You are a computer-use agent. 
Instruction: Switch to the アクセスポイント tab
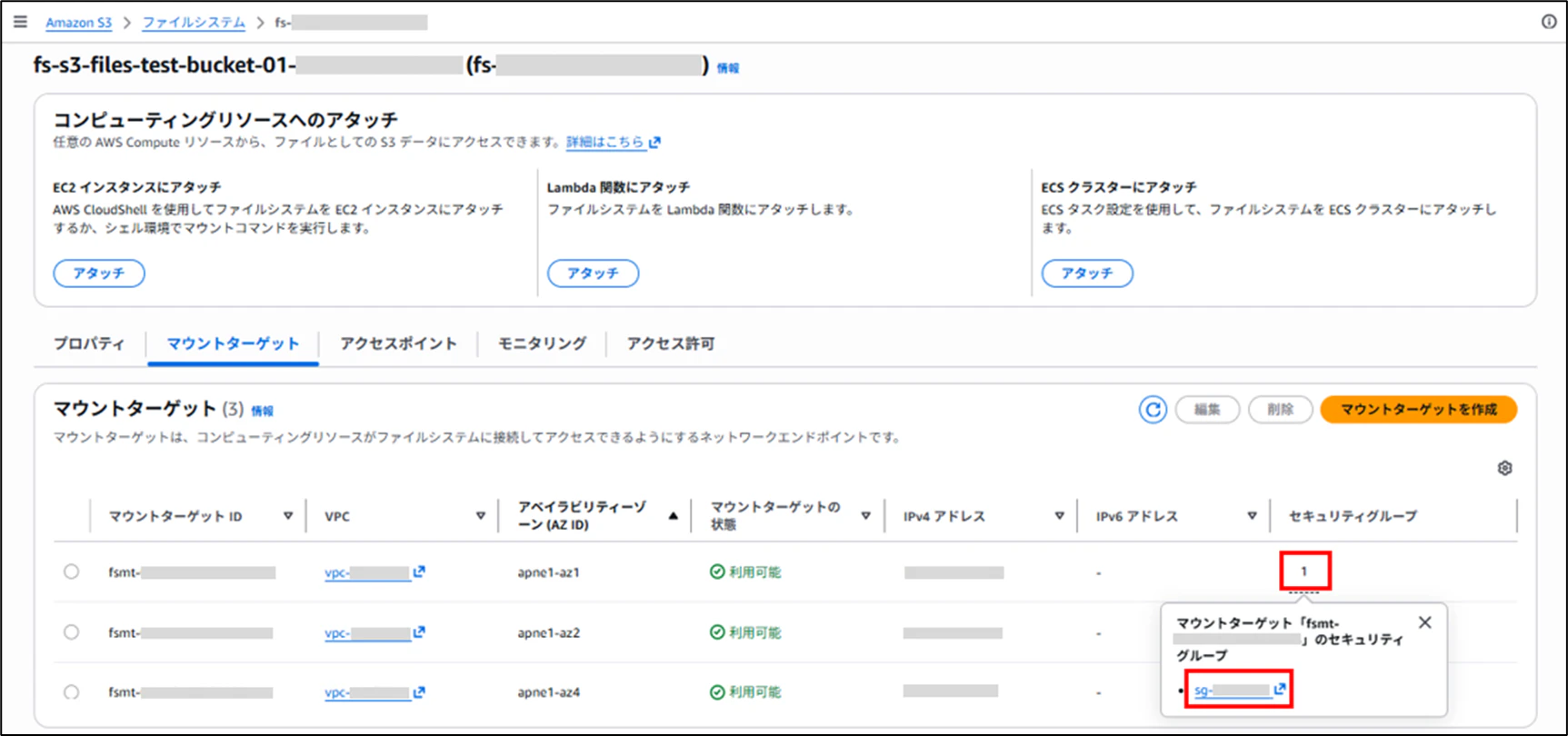tap(398, 343)
